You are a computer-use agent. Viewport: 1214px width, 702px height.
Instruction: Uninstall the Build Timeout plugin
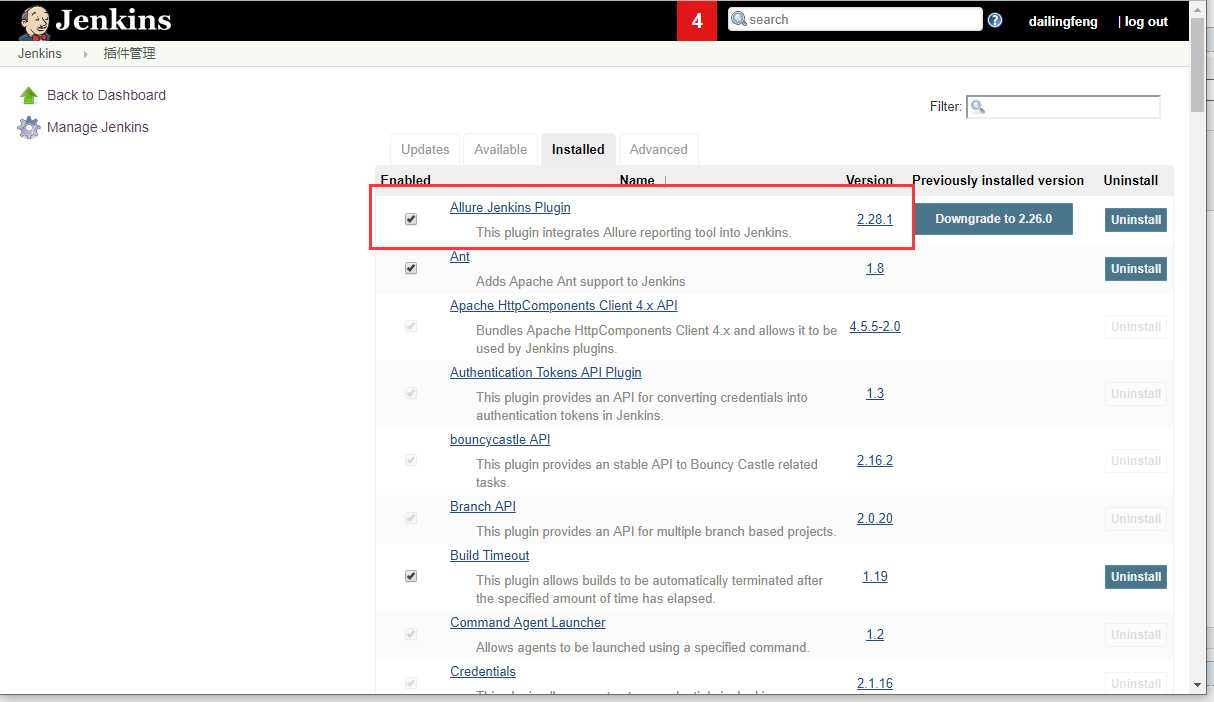1136,576
